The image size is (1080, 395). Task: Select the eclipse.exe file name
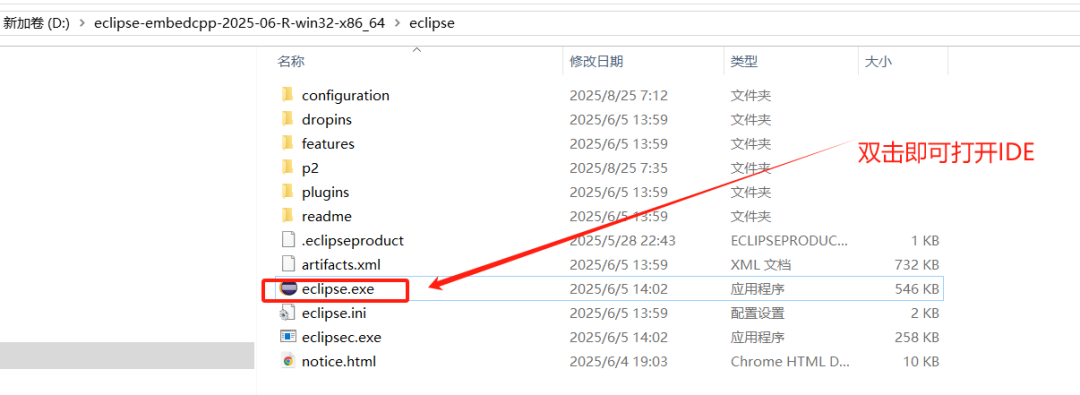pos(338,289)
